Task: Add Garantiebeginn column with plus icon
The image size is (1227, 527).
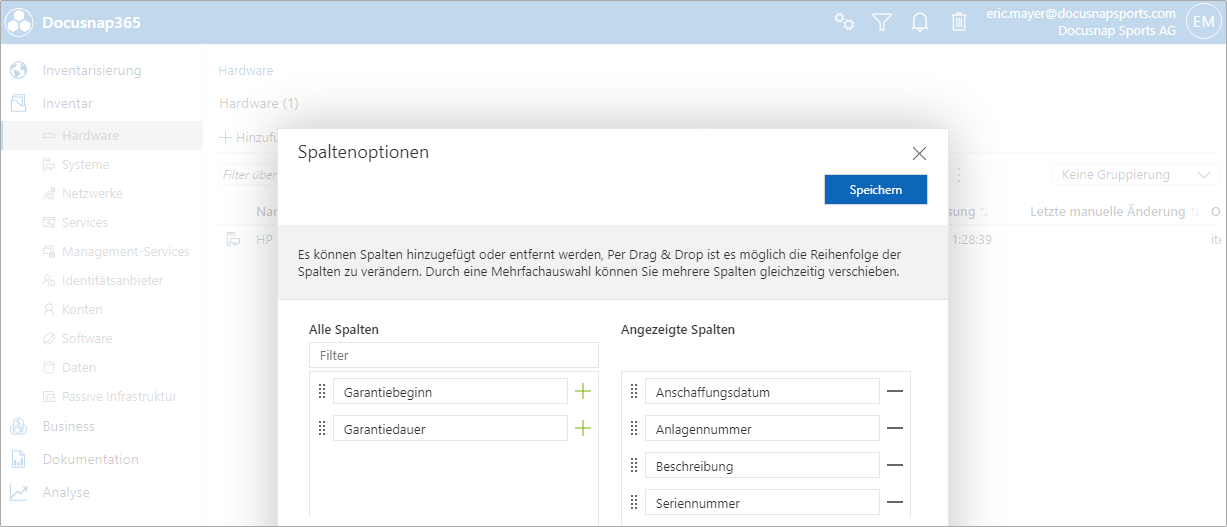Action: coord(583,391)
